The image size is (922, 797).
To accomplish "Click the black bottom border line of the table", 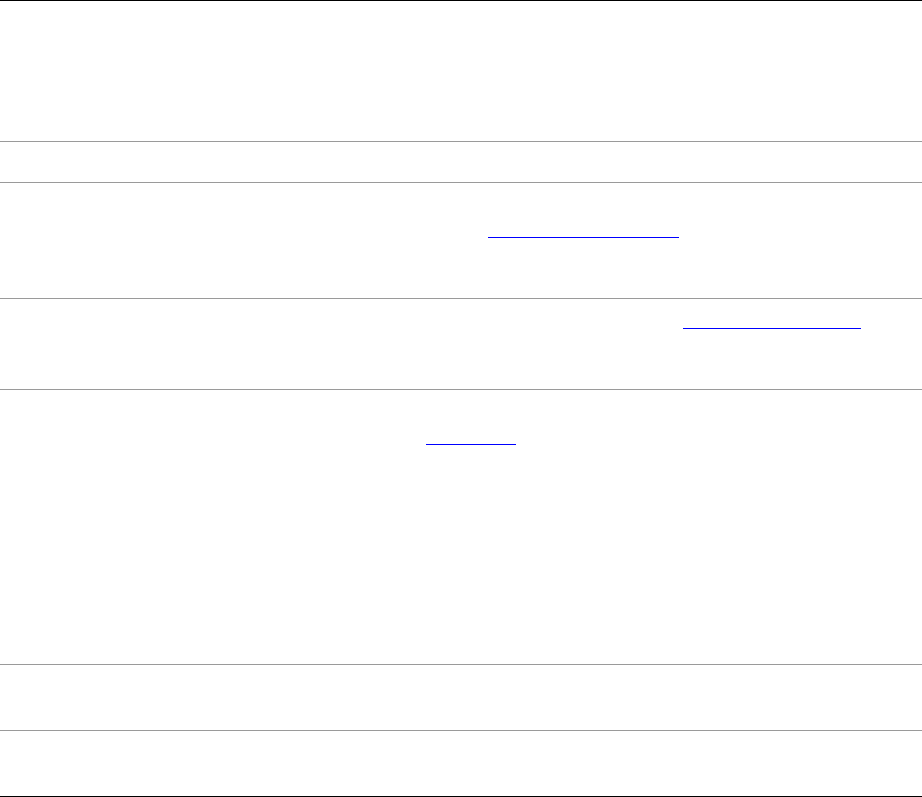I will pyautogui.click(x=460, y=795).
